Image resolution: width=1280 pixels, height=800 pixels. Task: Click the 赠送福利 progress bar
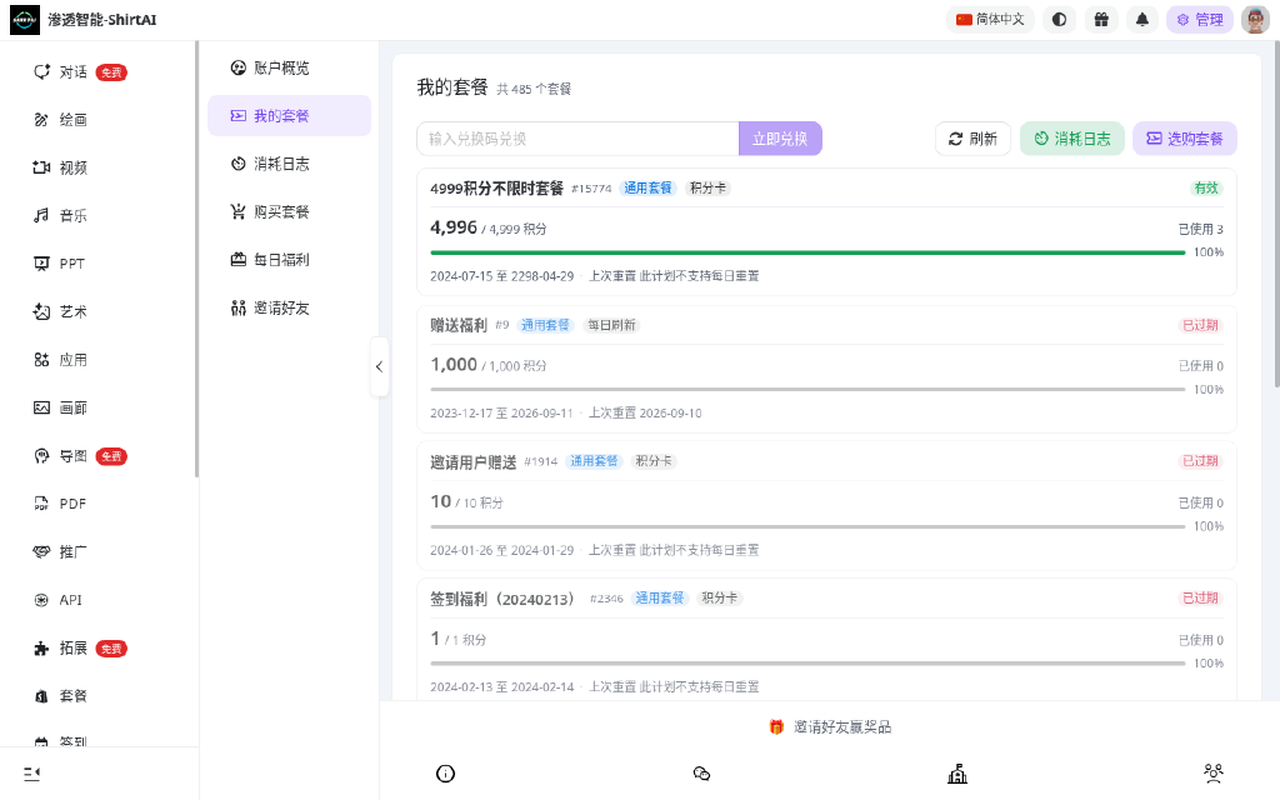(x=808, y=390)
